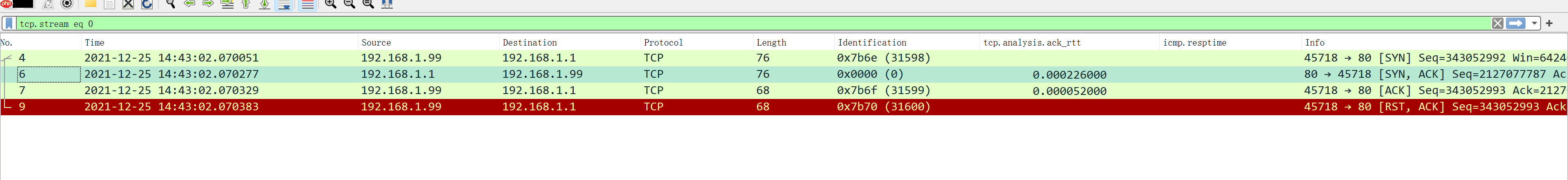Toggle packet colorization rules button

(308, 4)
